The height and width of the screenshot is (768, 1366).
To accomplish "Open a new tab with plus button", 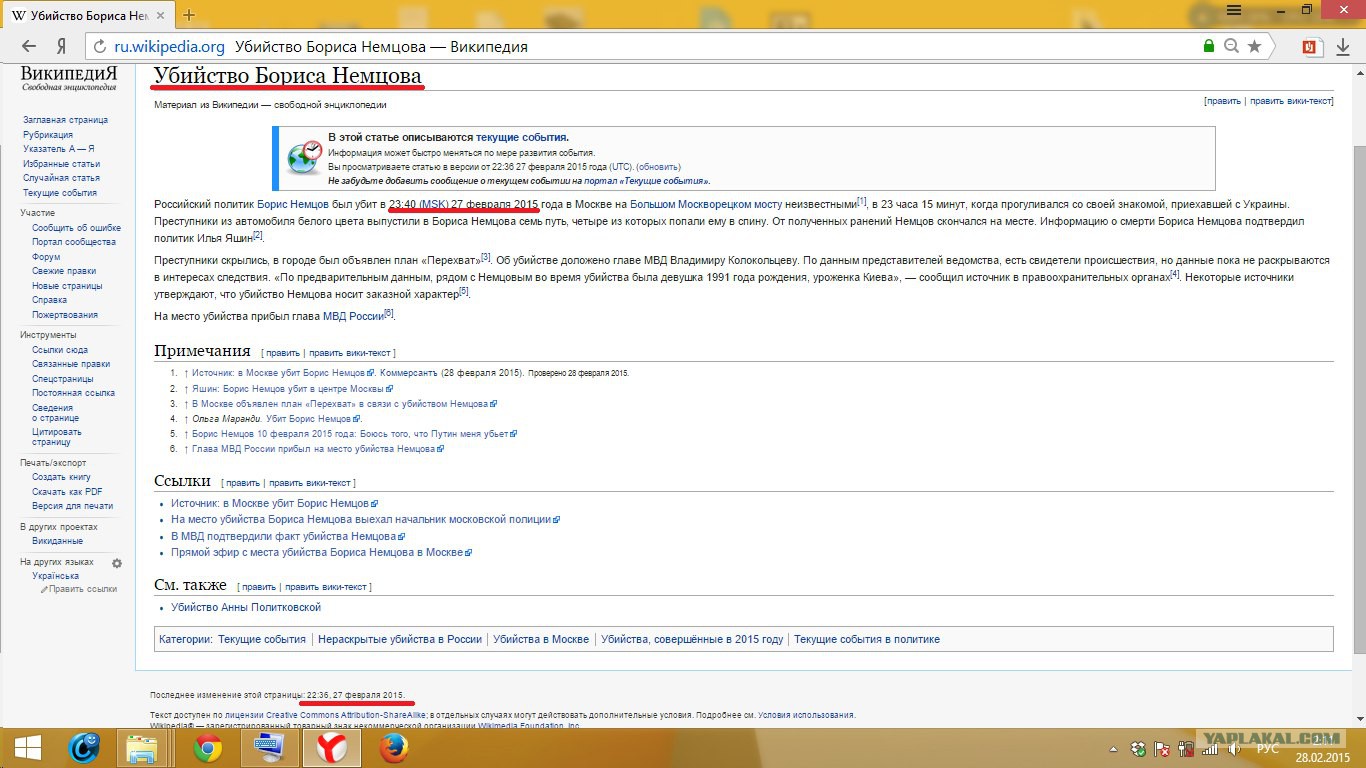I will (189, 15).
